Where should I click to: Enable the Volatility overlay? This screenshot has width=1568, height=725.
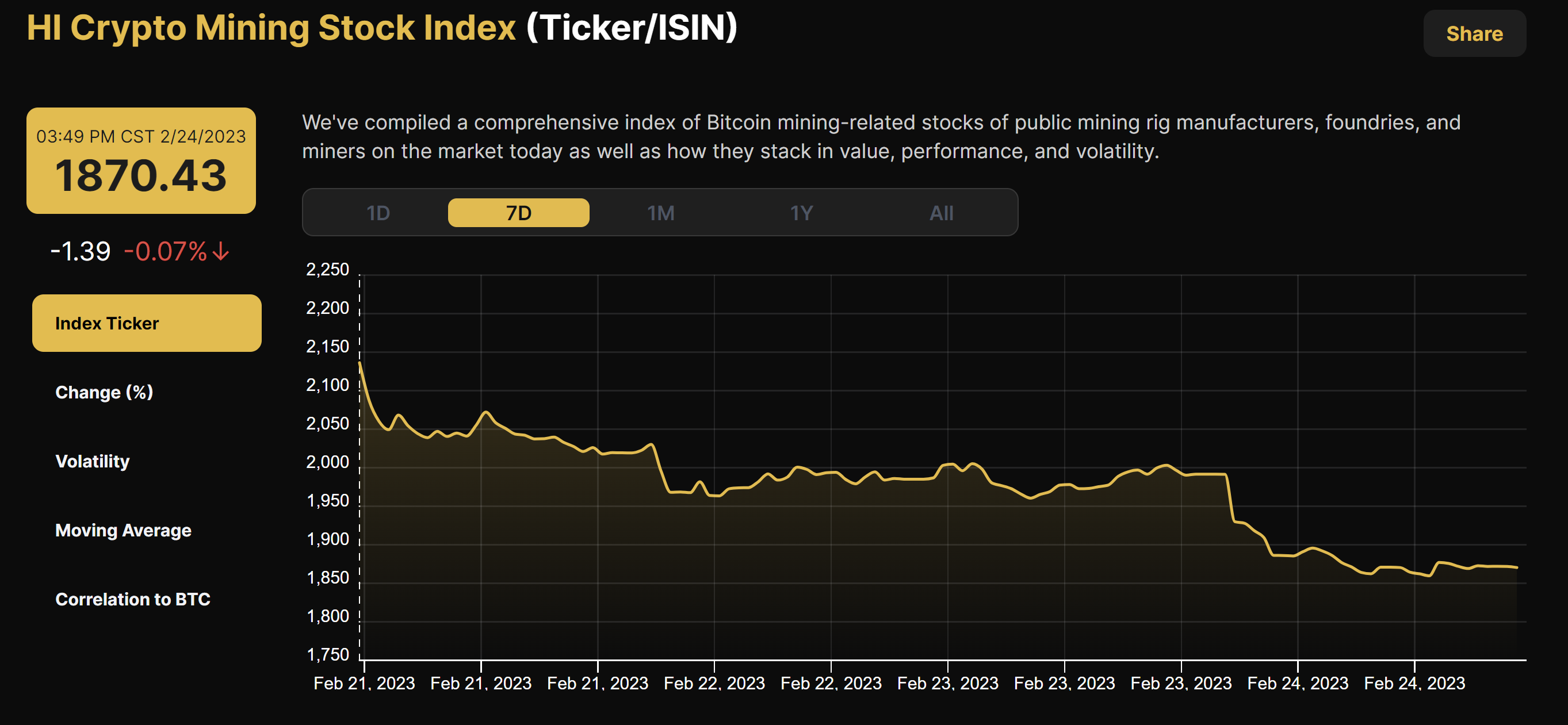coord(93,461)
